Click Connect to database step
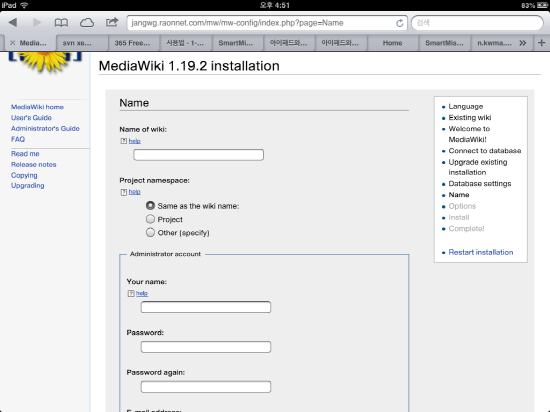This screenshot has width=550, height=412. (x=485, y=151)
